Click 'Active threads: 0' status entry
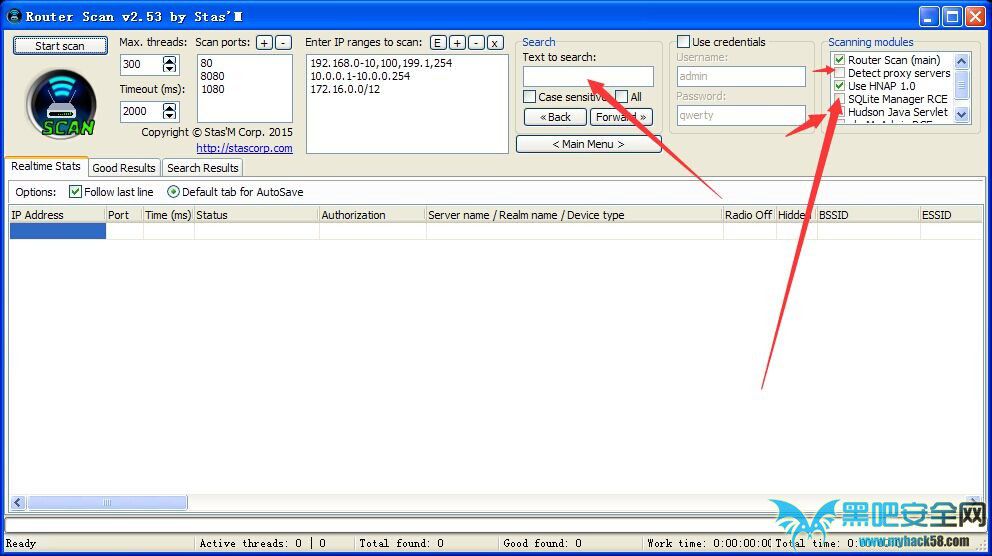This screenshot has width=992, height=556. (x=251, y=543)
